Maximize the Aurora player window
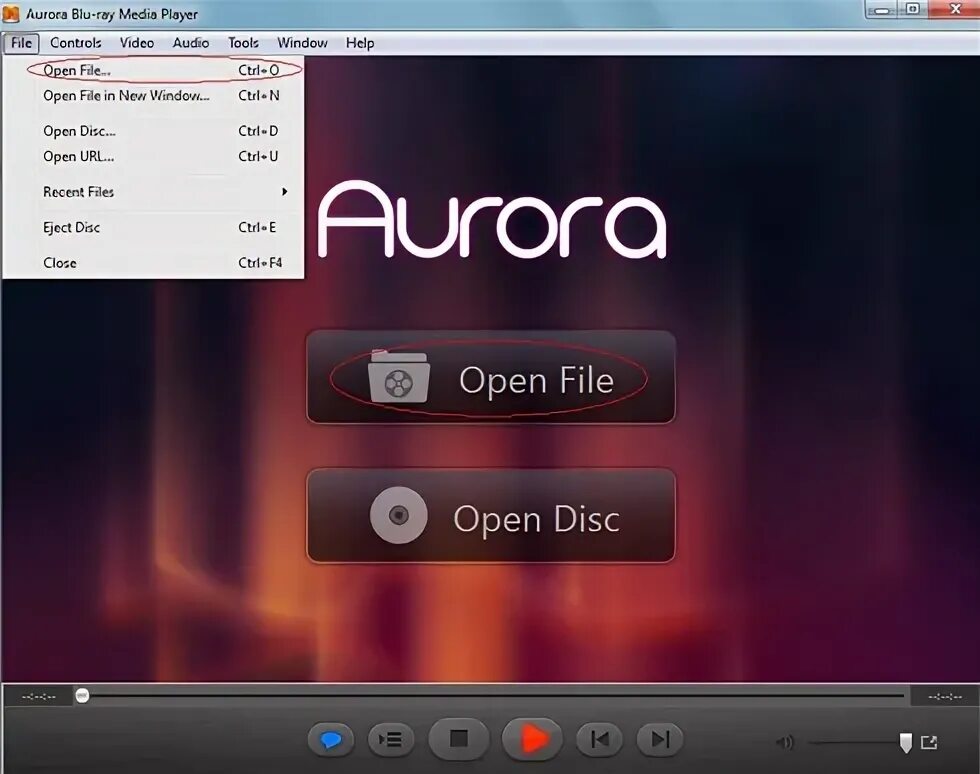The image size is (980, 774). (913, 9)
